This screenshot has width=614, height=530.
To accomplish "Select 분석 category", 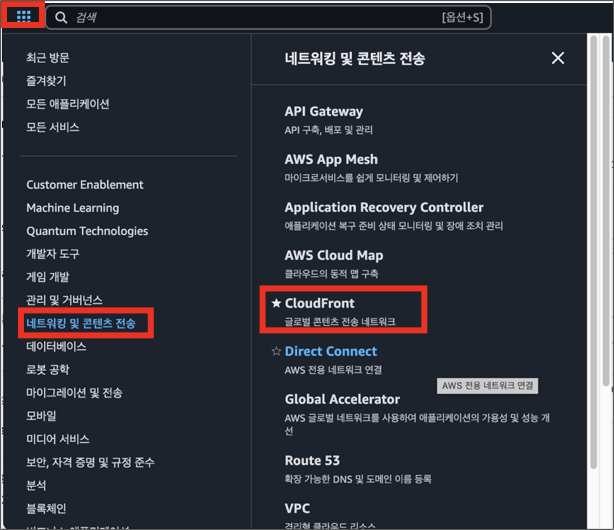I will pos(36,485).
